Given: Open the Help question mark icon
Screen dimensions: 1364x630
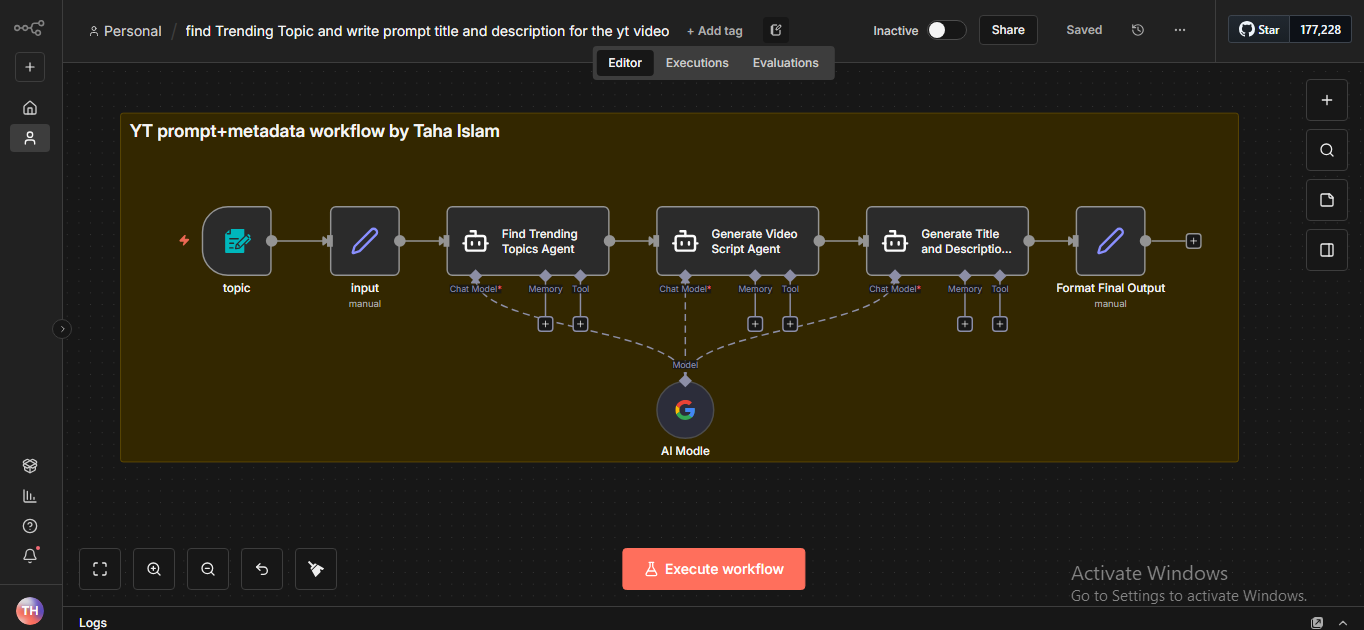Looking at the screenshot, I should click(30, 526).
